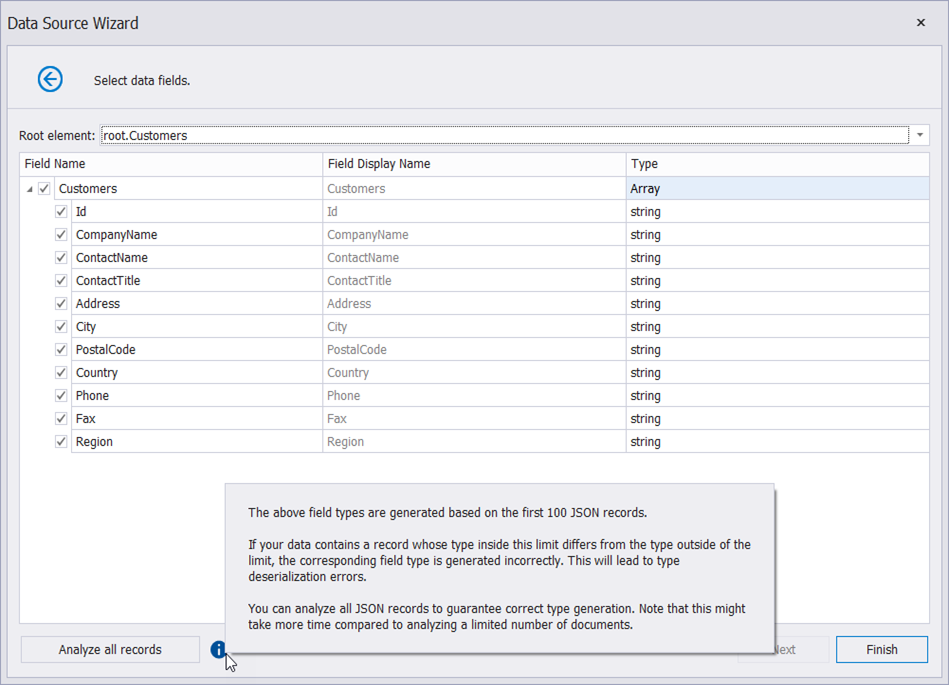Open the Root element dropdown
Image resolution: width=949 pixels, height=685 pixels.
(x=919, y=135)
